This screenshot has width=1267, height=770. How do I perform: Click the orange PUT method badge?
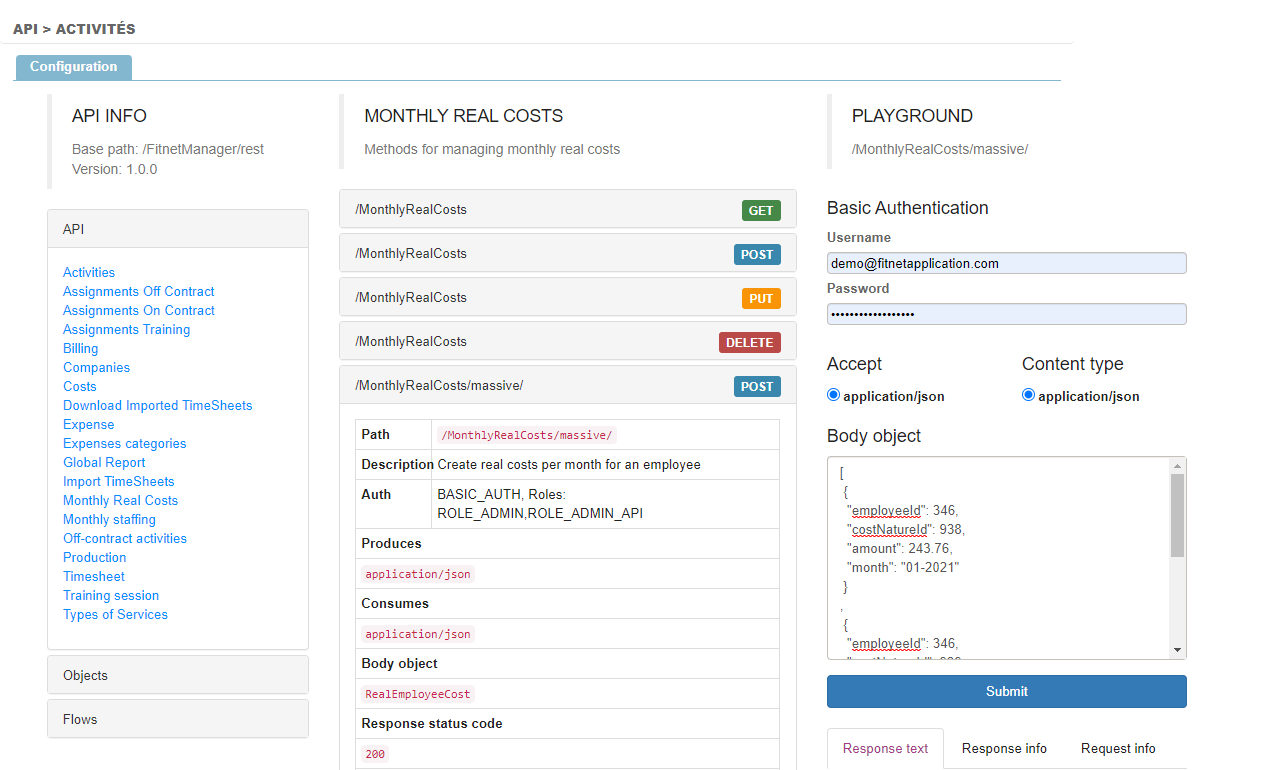[761, 299]
